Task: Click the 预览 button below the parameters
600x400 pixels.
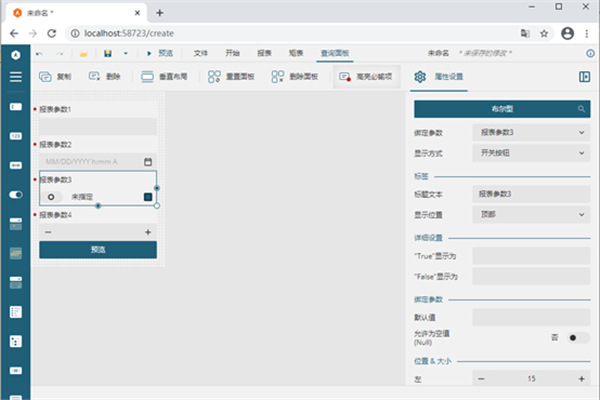Action: [x=98, y=249]
